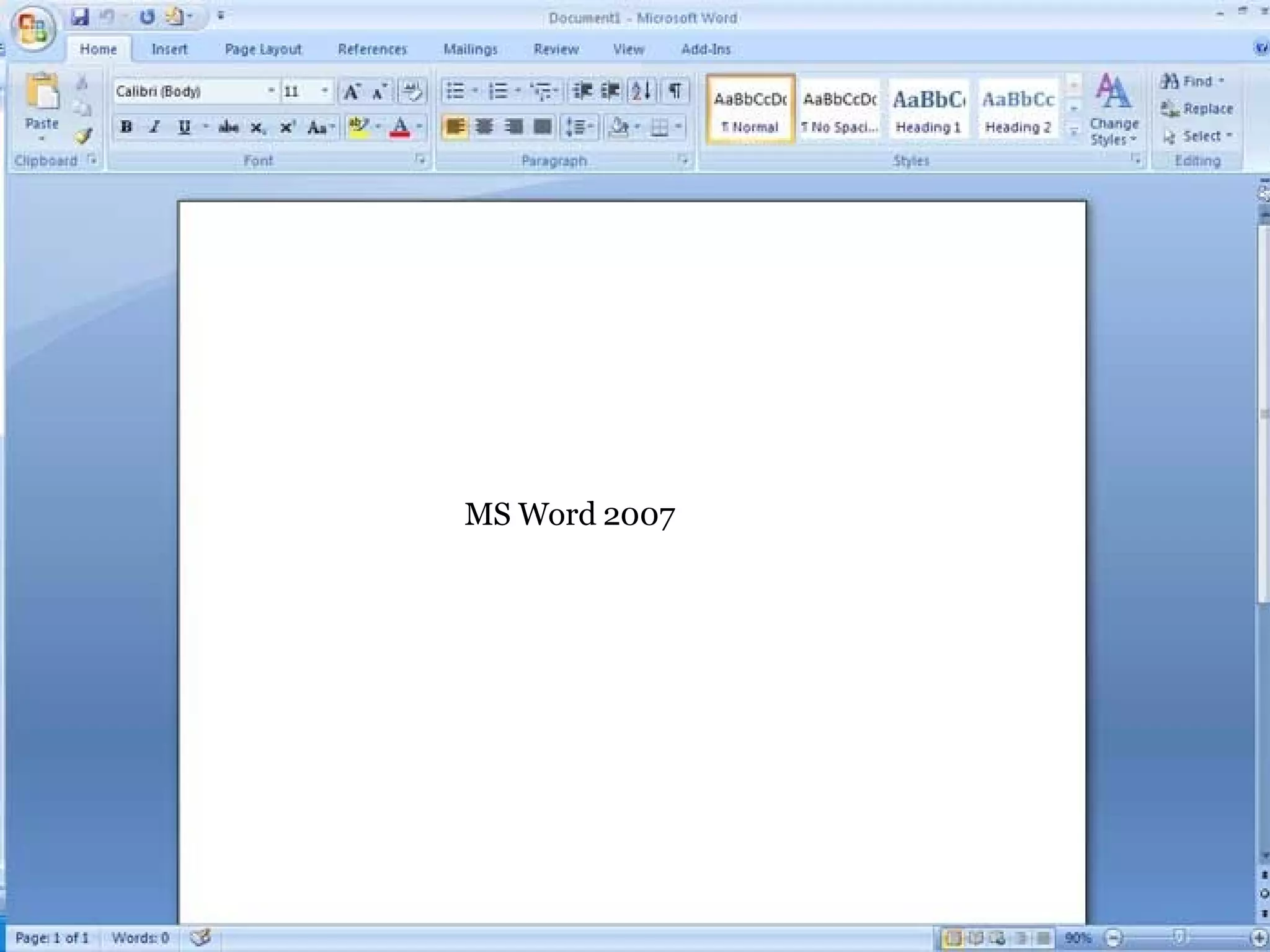
Task: Toggle italic formatting
Action: click(154, 127)
